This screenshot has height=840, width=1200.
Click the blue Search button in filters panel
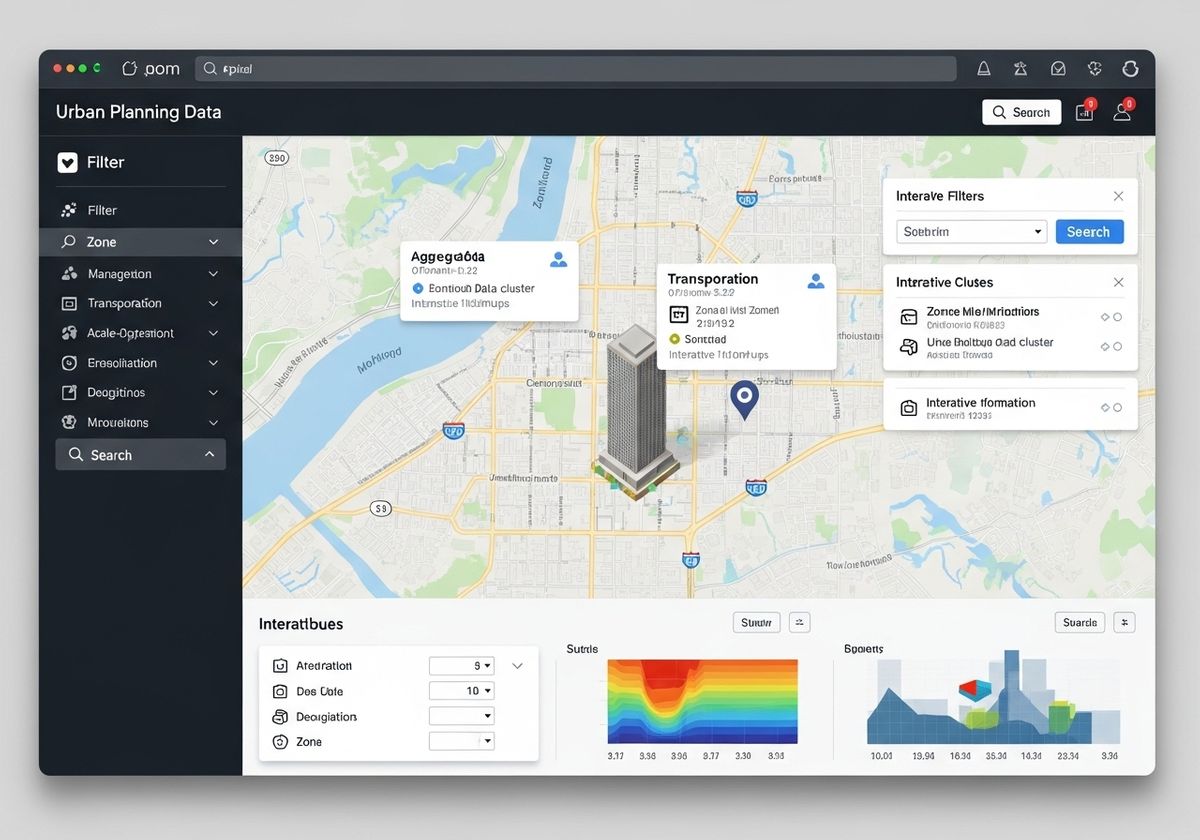tap(1089, 232)
